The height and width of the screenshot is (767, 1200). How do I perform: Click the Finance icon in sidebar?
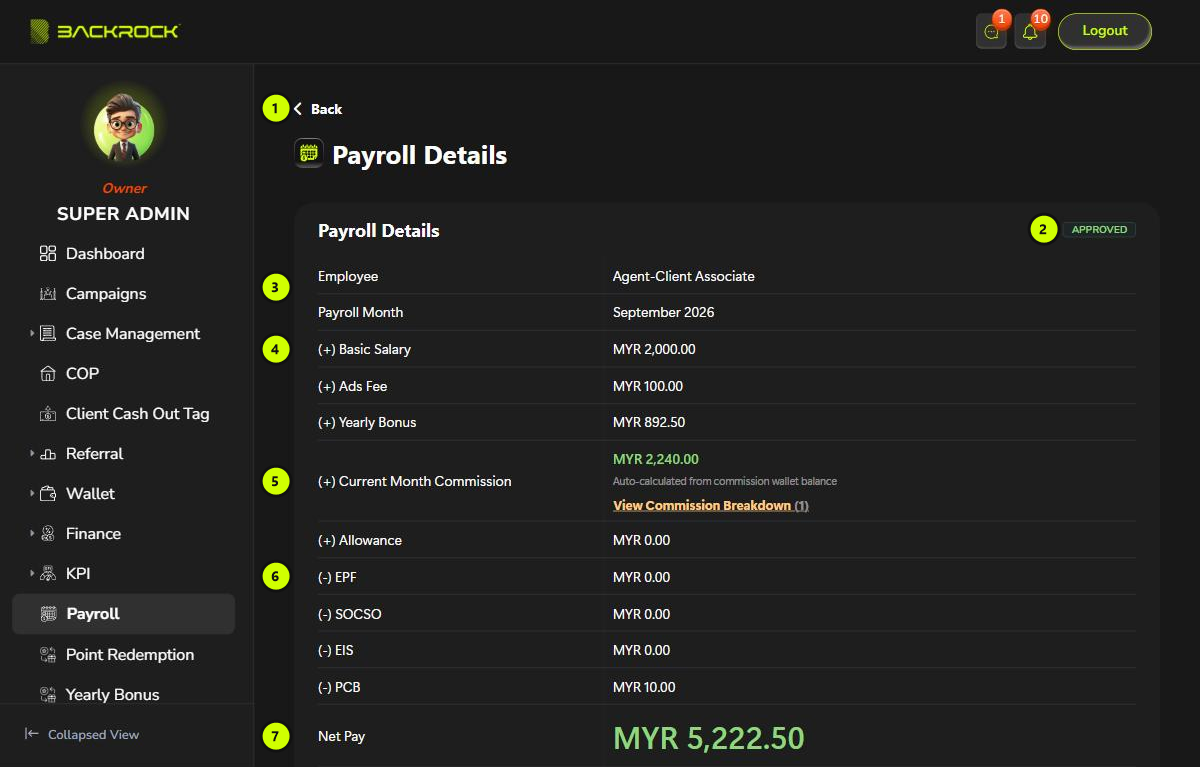click(x=48, y=534)
